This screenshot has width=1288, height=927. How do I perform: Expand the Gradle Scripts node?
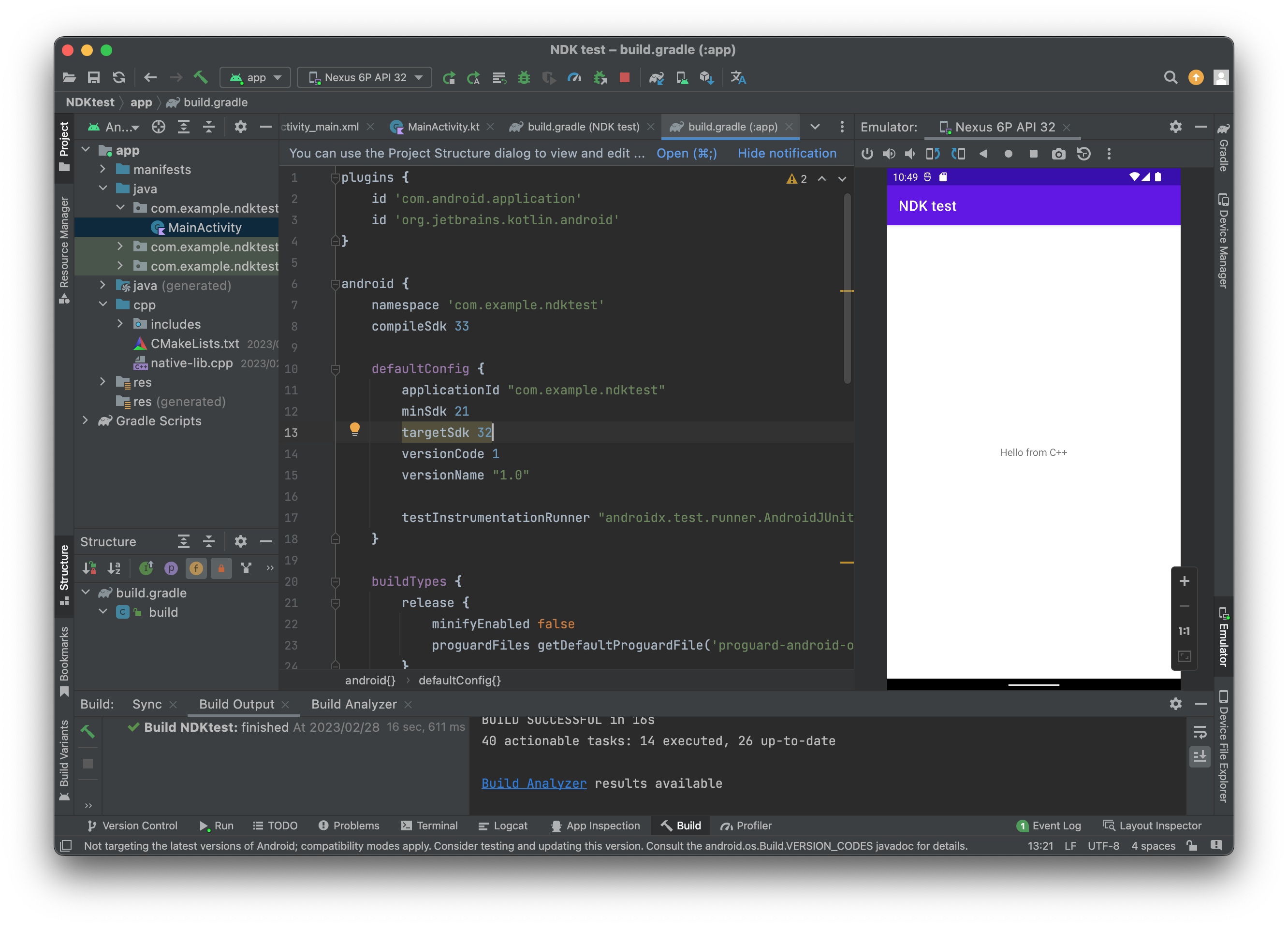coord(85,420)
